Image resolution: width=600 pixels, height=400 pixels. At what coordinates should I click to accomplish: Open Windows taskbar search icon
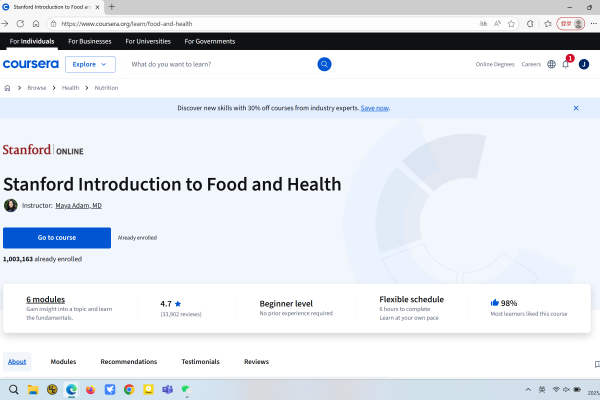tap(13, 390)
